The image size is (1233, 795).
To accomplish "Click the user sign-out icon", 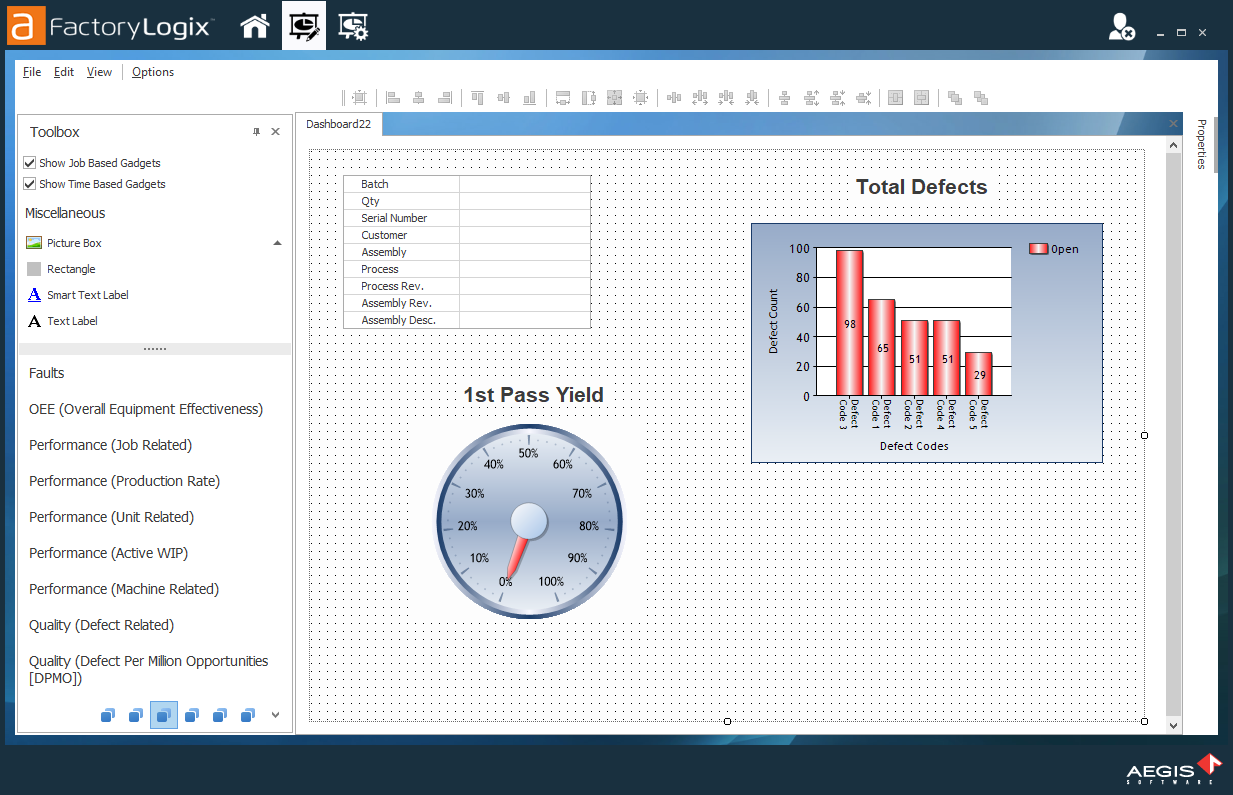I will tap(1122, 26).
